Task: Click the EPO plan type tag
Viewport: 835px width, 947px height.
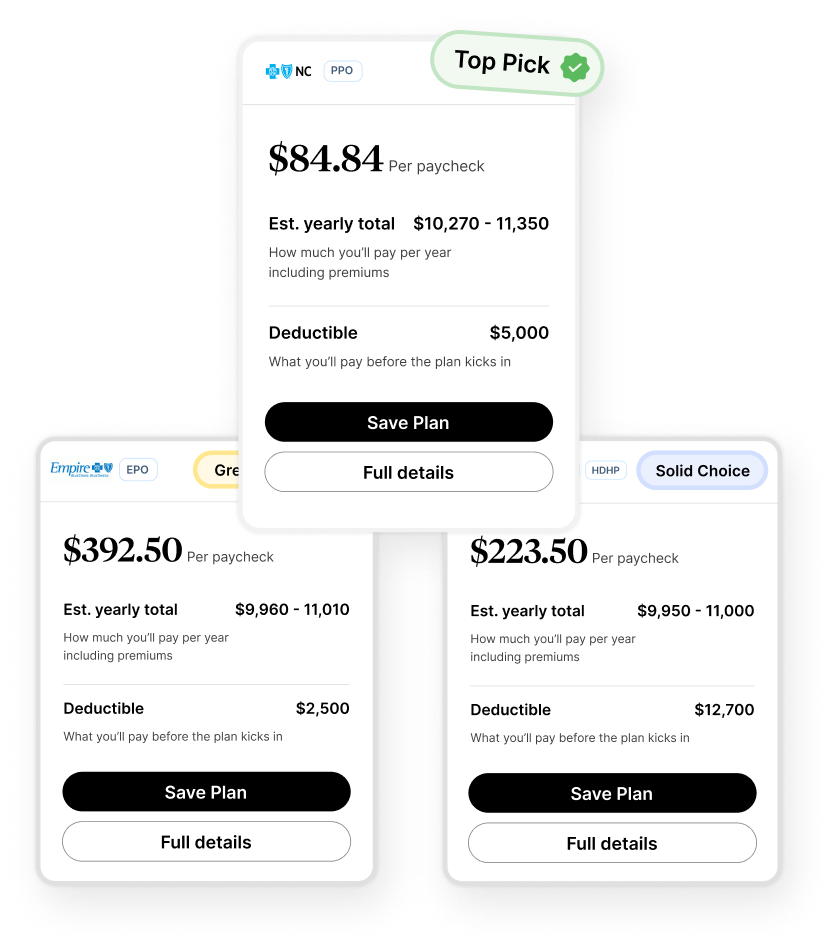Action: (138, 469)
